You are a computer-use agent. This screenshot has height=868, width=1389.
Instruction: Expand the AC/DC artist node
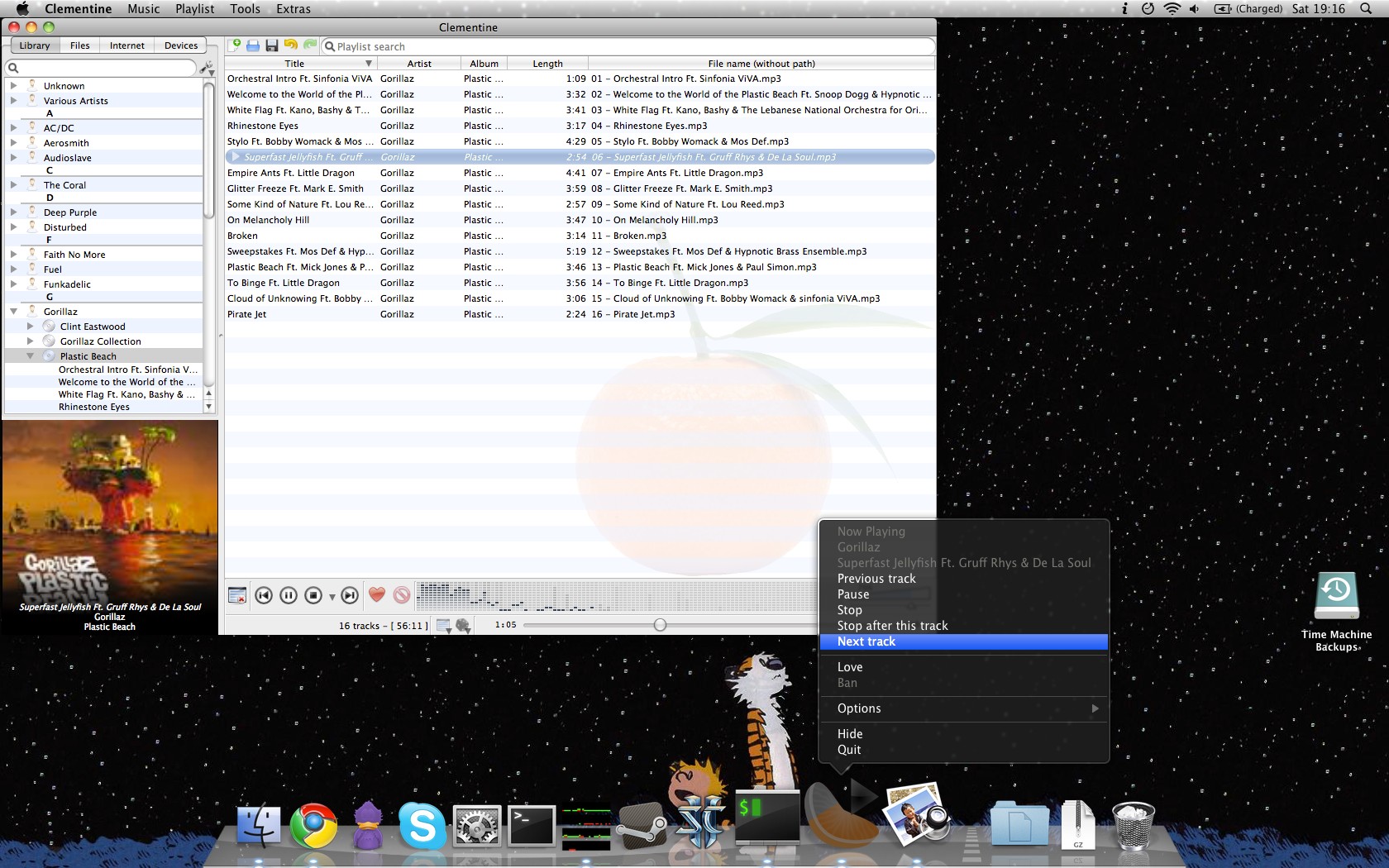(13, 128)
